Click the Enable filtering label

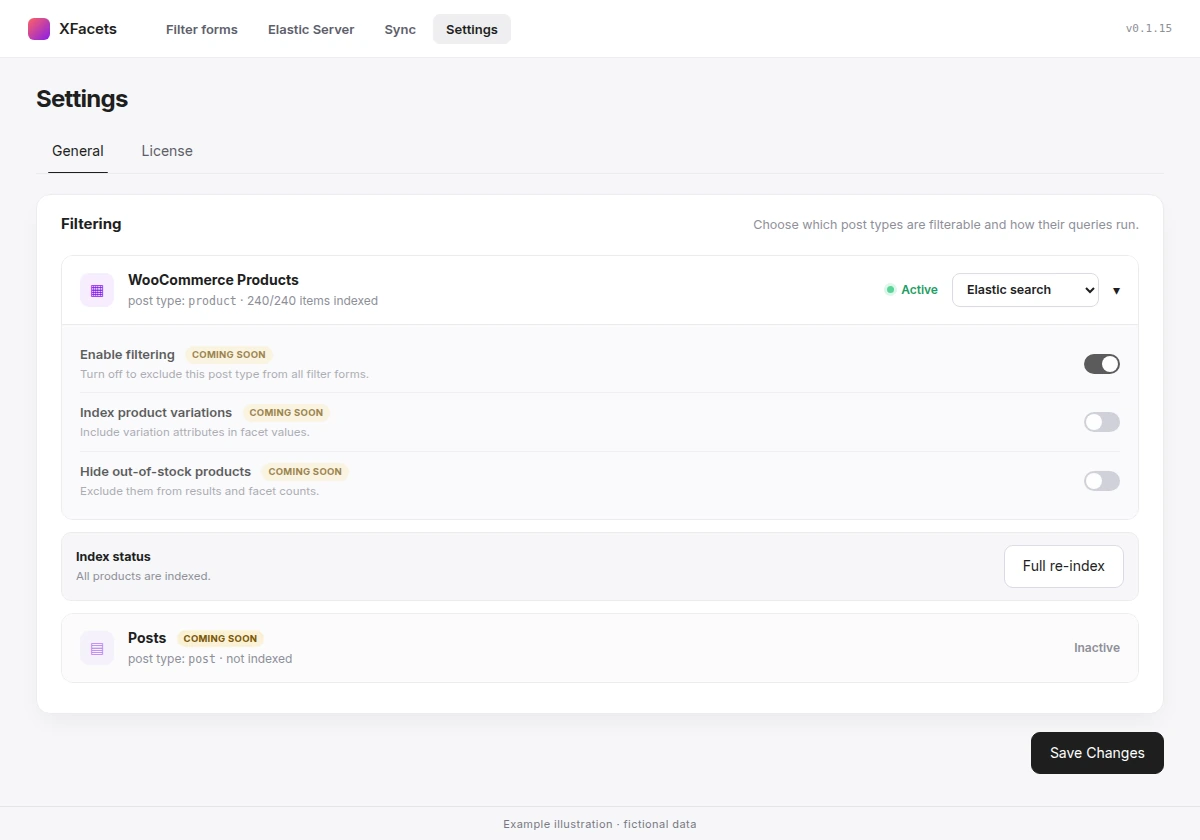pos(127,355)
